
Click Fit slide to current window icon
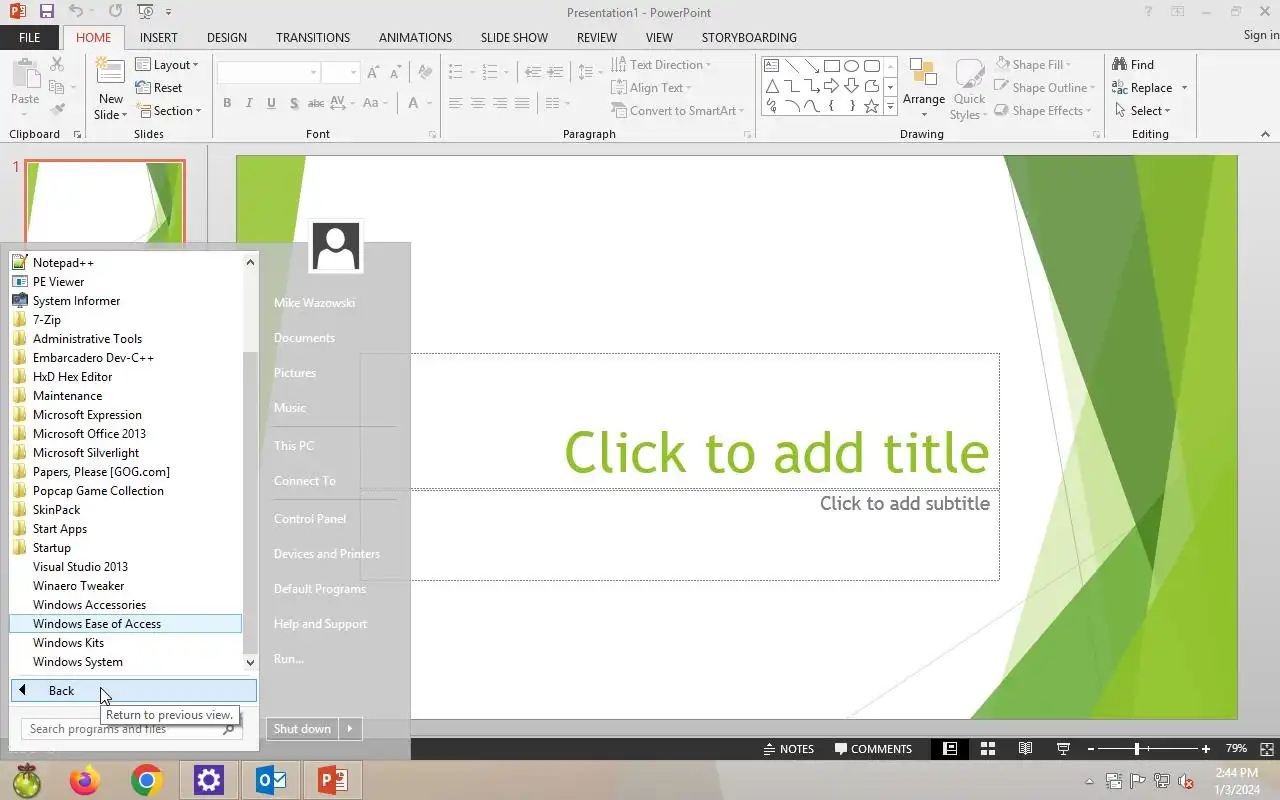pos(1267,749)
